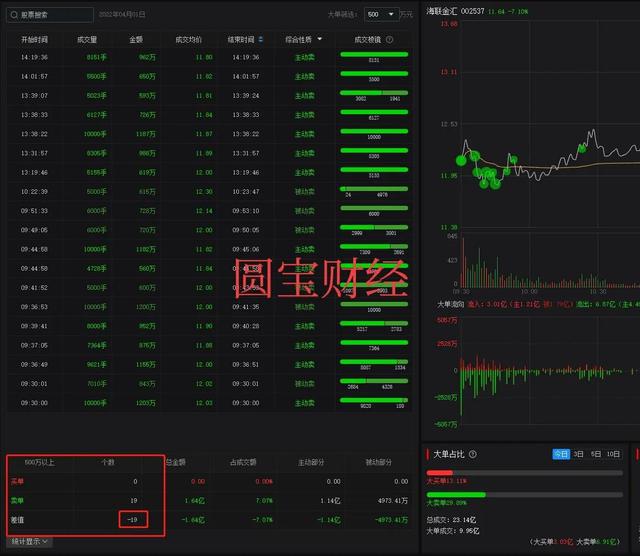Image resolution: width=640 pixels, height=556 pixels.
Task: Click the 成交均价 column header
Action: tap(189, 40)
